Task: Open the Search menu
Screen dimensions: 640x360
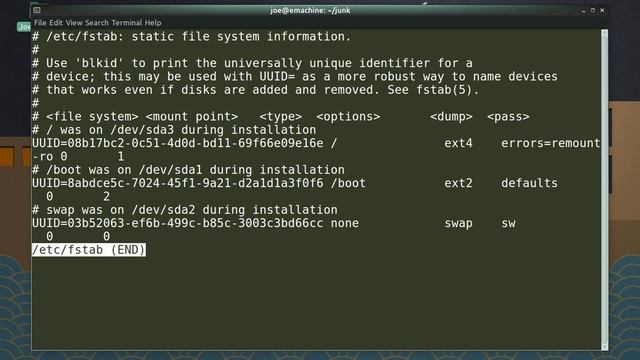Action: (x=97, y=22)
